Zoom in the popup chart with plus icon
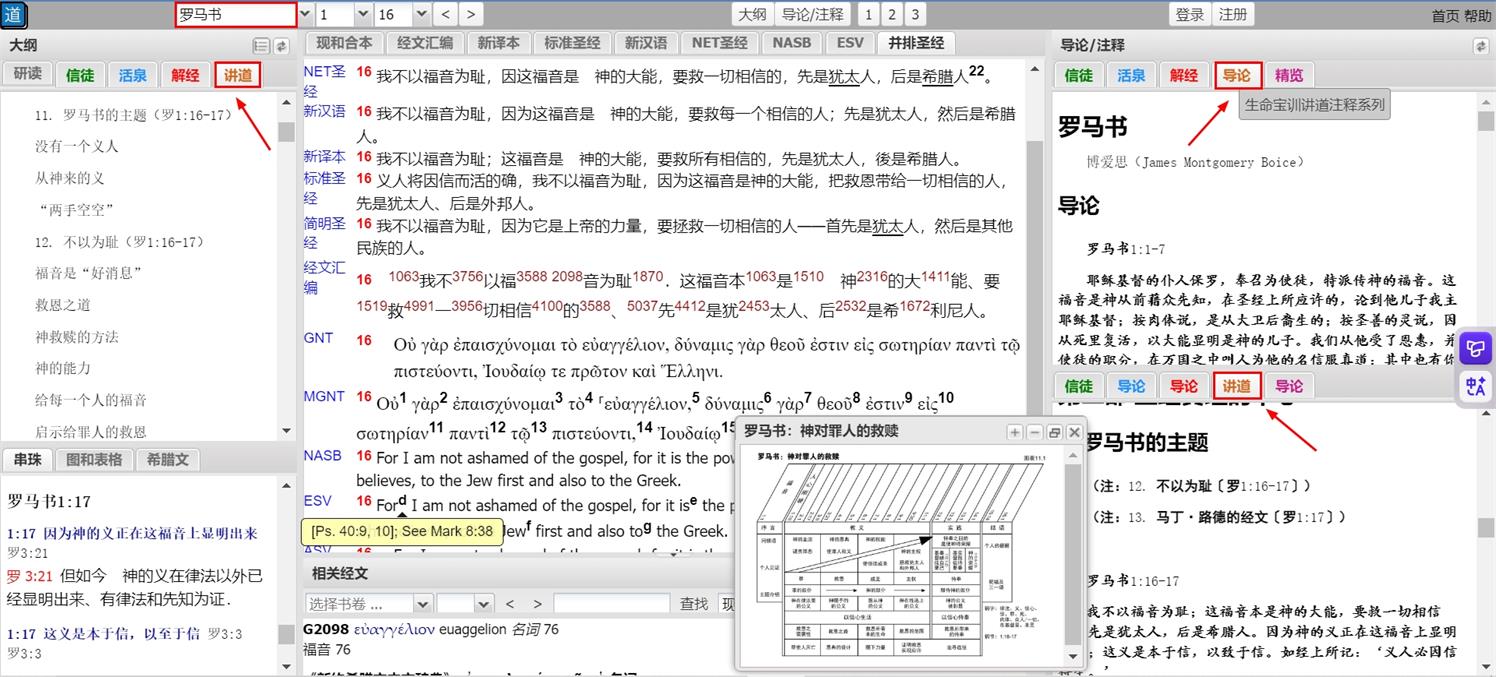This screenshot has width=1496, height=677. point(1014,432)
